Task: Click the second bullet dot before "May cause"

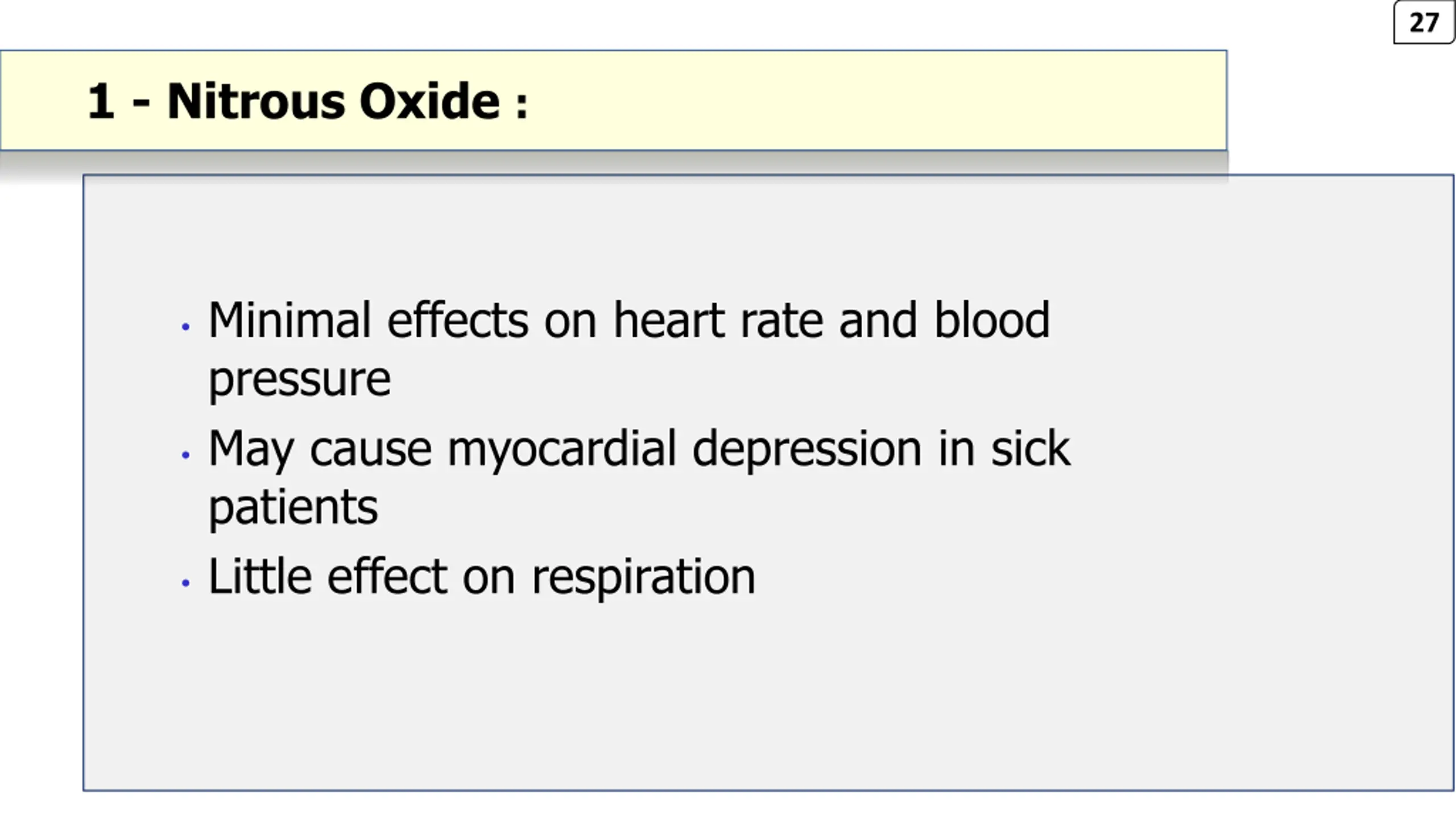Action: coord(185,454)
